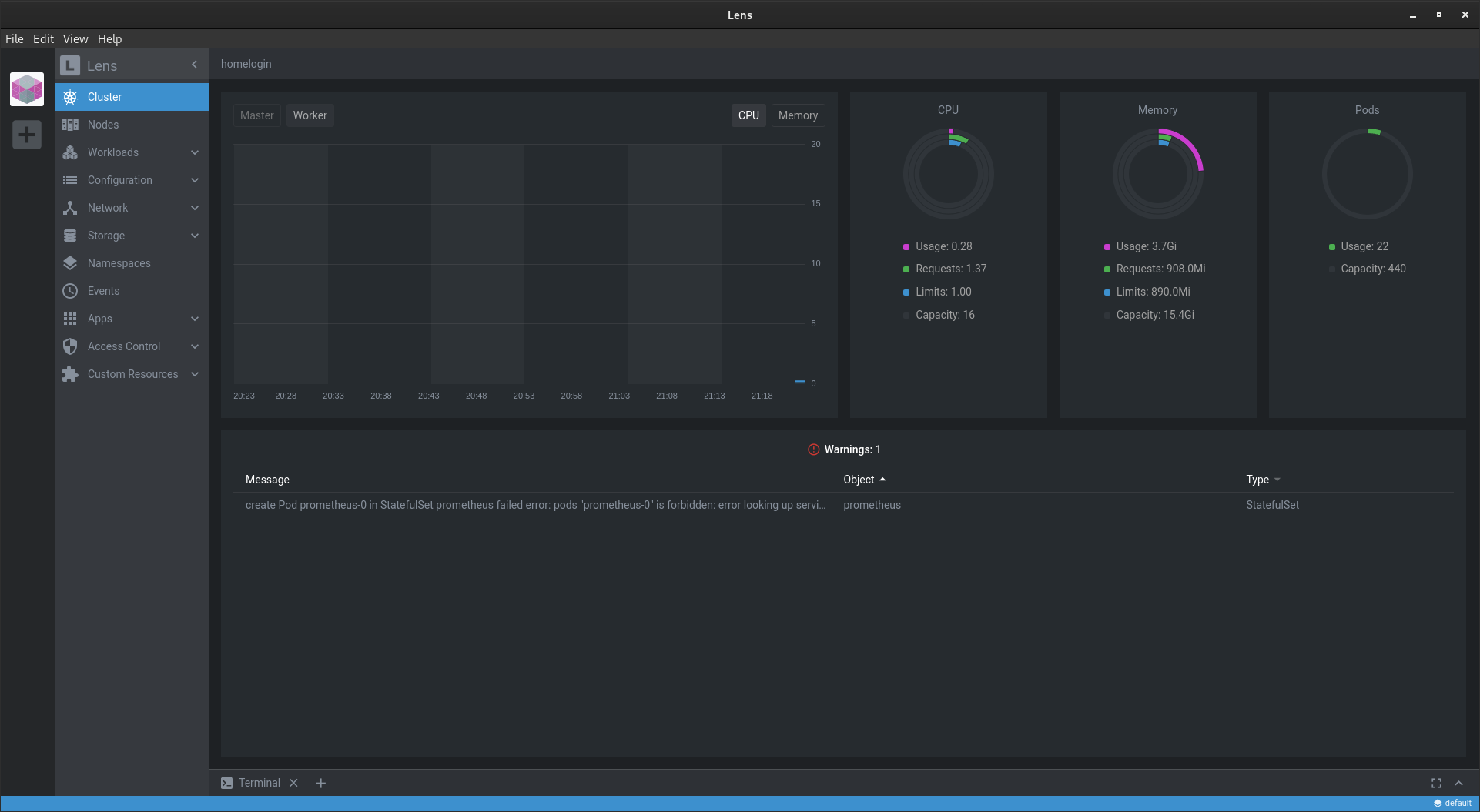Expand the Workloads sidebar section

click(x=112, y=152)
